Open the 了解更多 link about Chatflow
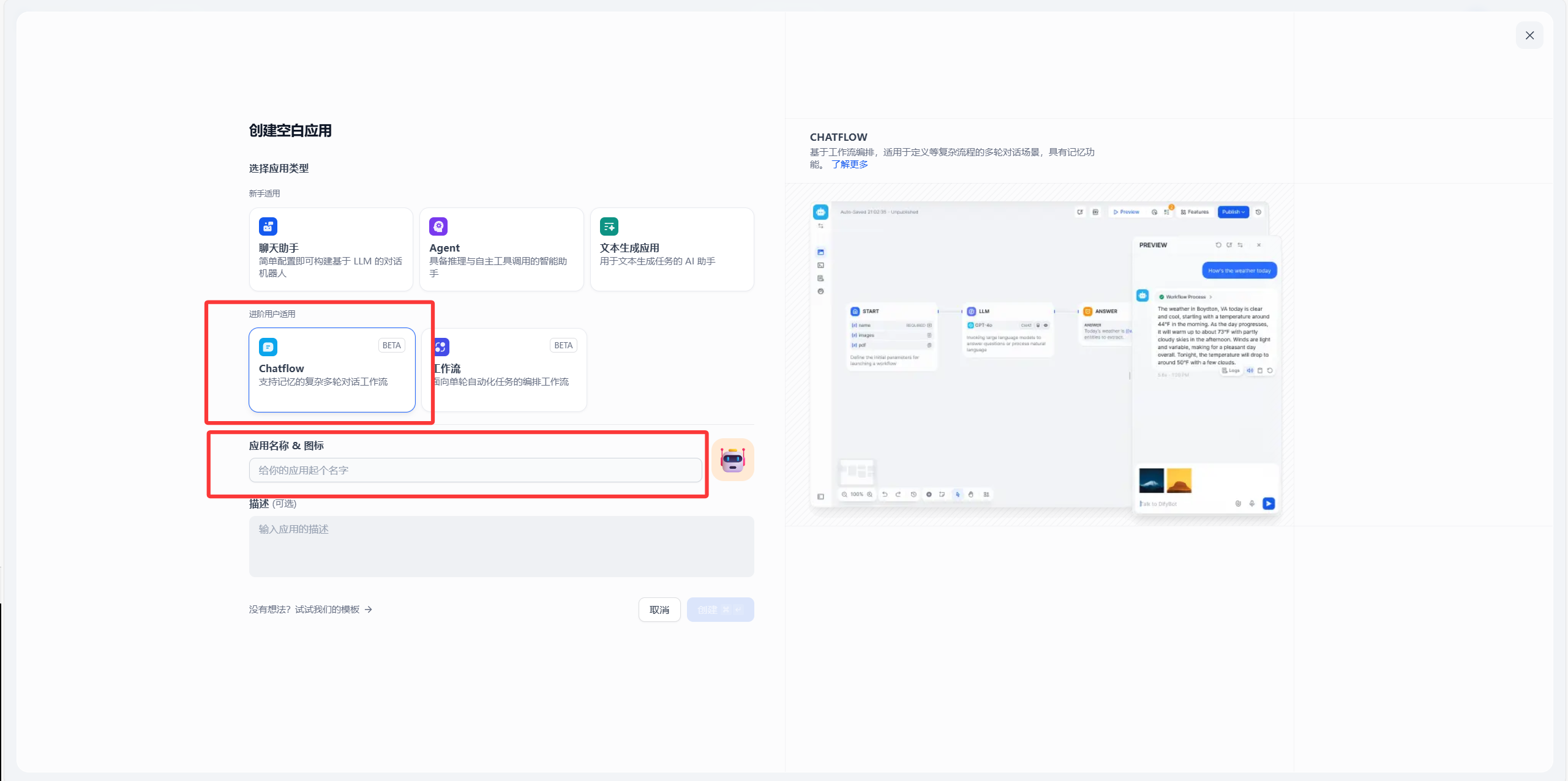 pyautogui.click(x=850, y=164)
